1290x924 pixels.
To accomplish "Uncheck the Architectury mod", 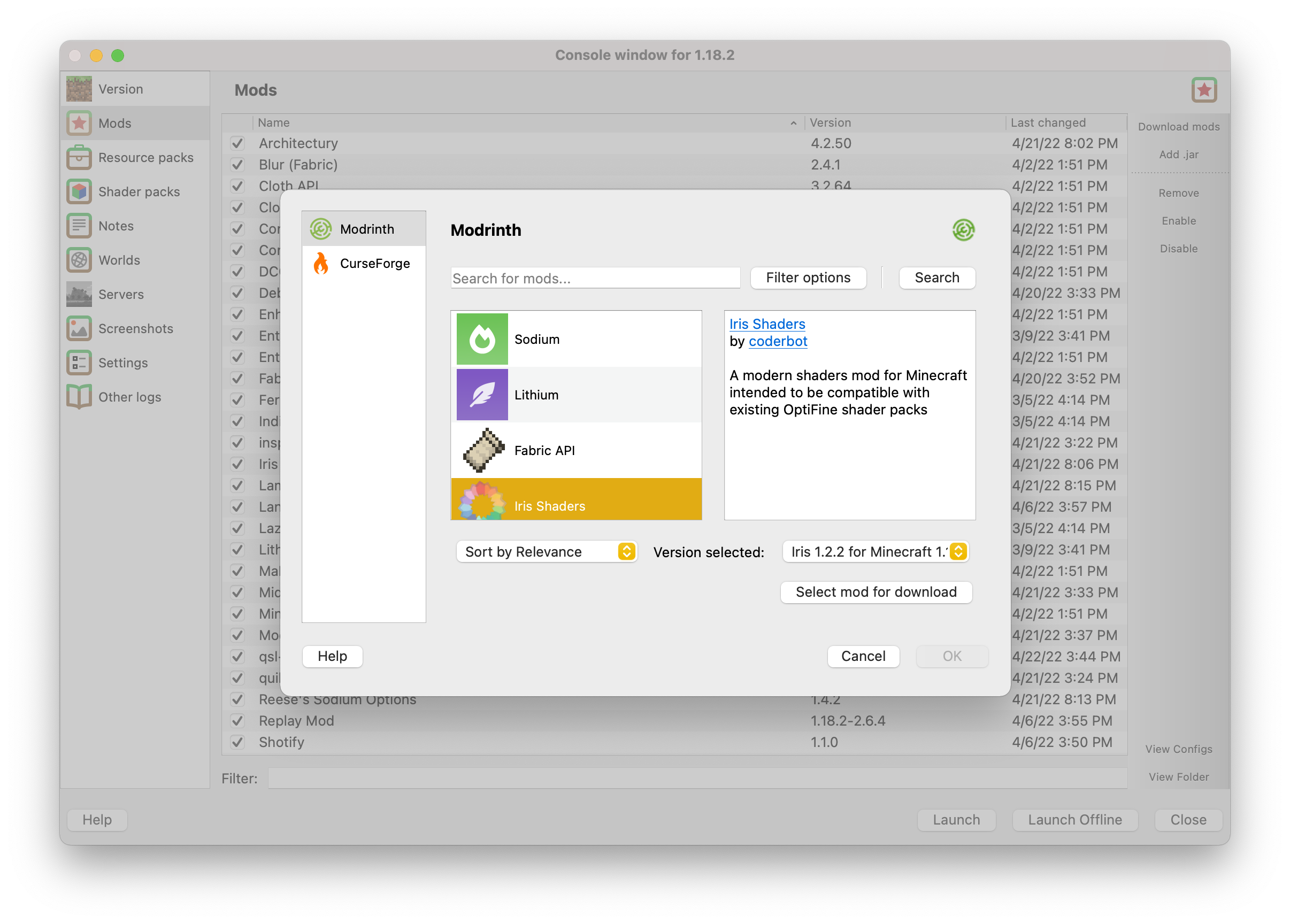I will (237, 143).
